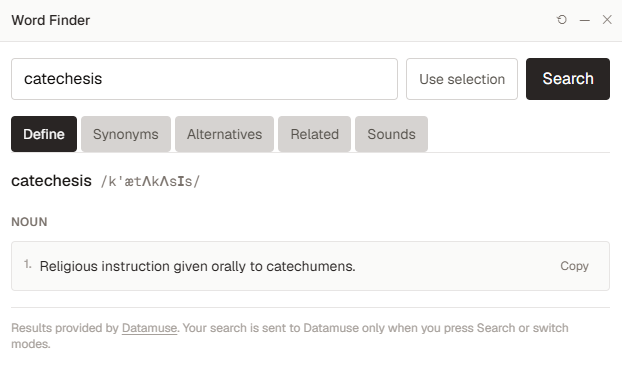Click the NOUN part-of-speech label

(x=29, y=222)
